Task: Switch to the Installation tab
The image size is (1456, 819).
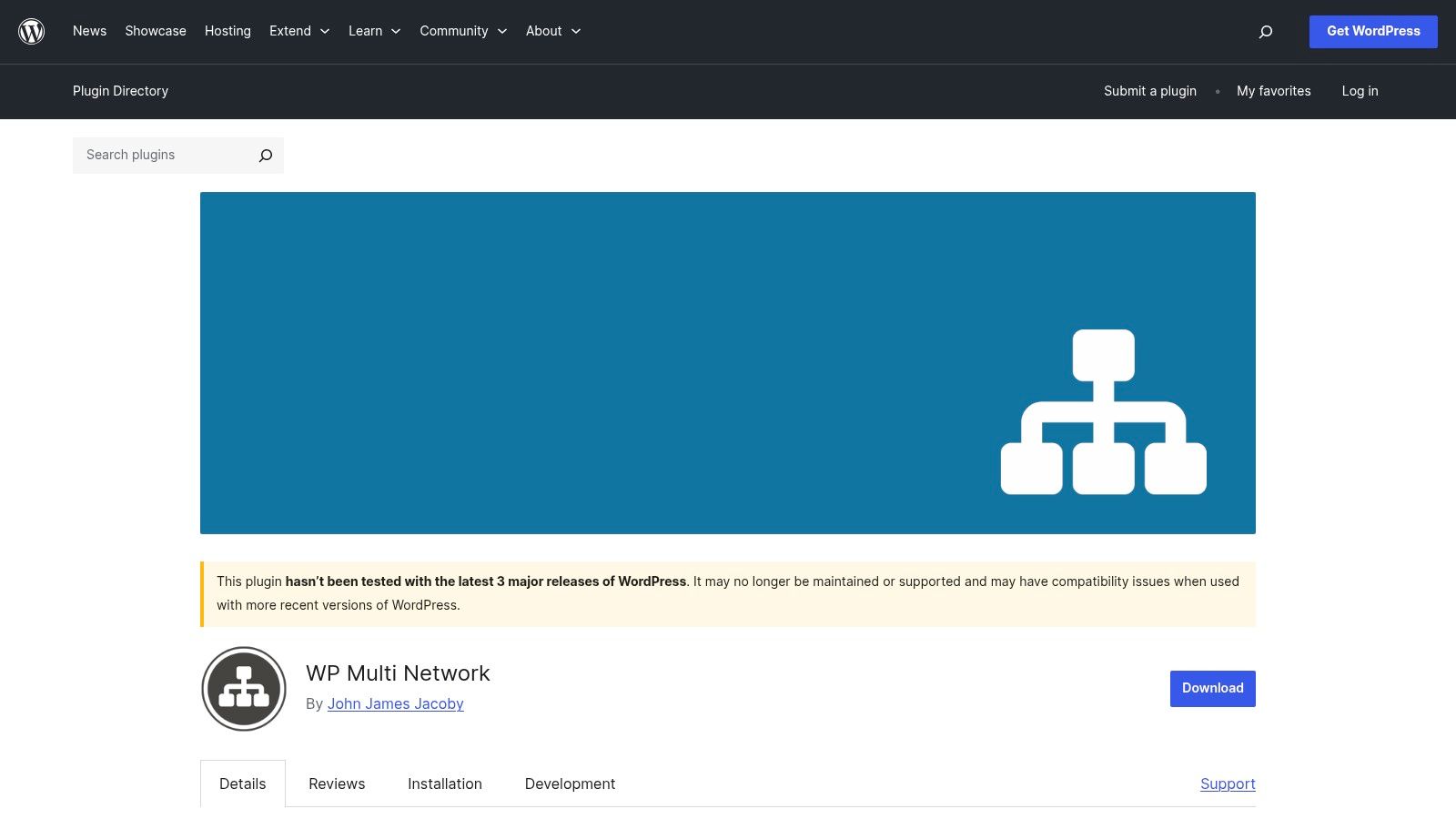Action: tap(445, 784)
